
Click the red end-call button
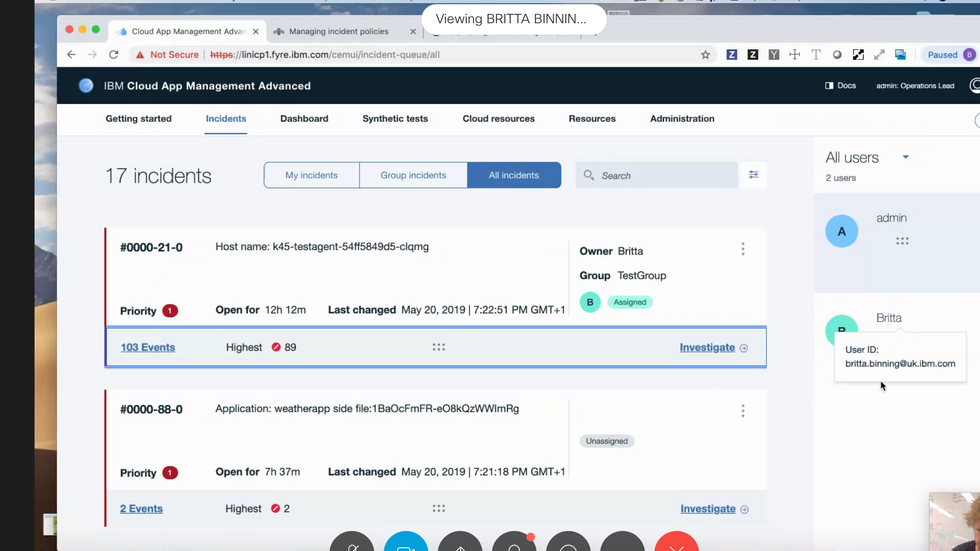click(x=676, y=542)
